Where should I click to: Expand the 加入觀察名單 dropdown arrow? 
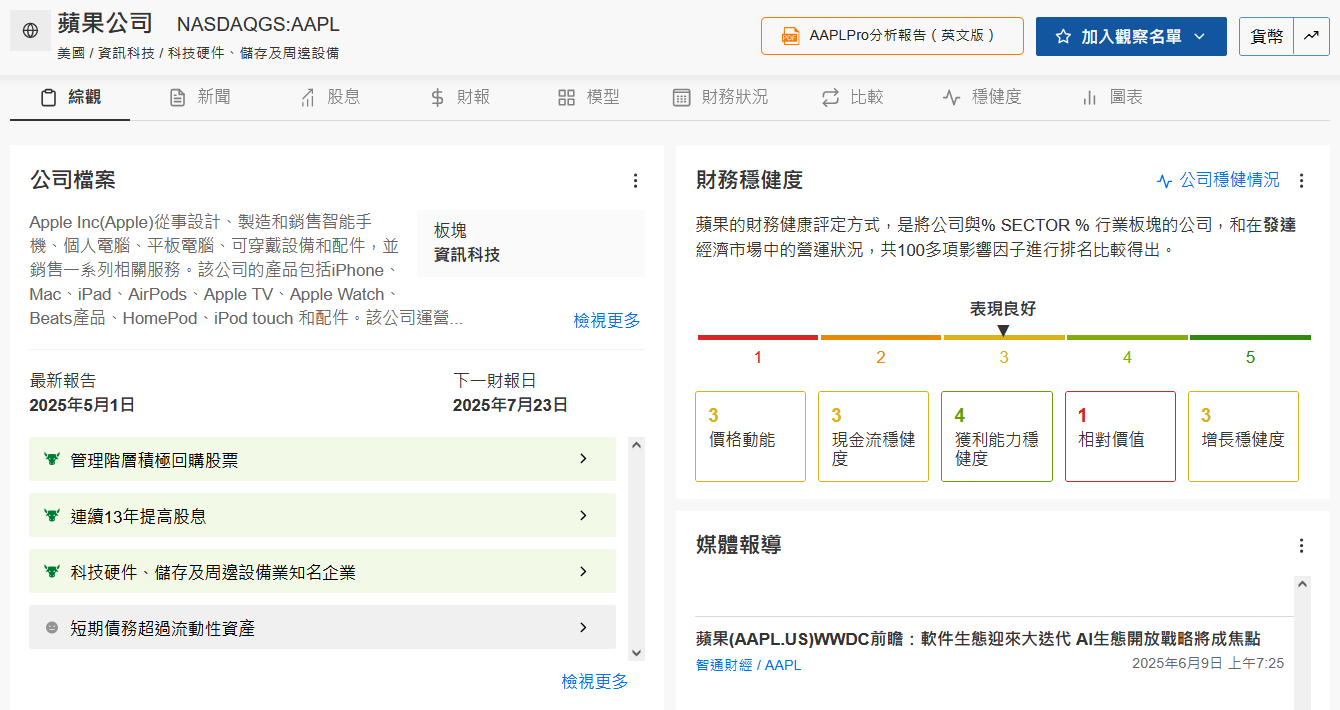[x=1200, y=36]
